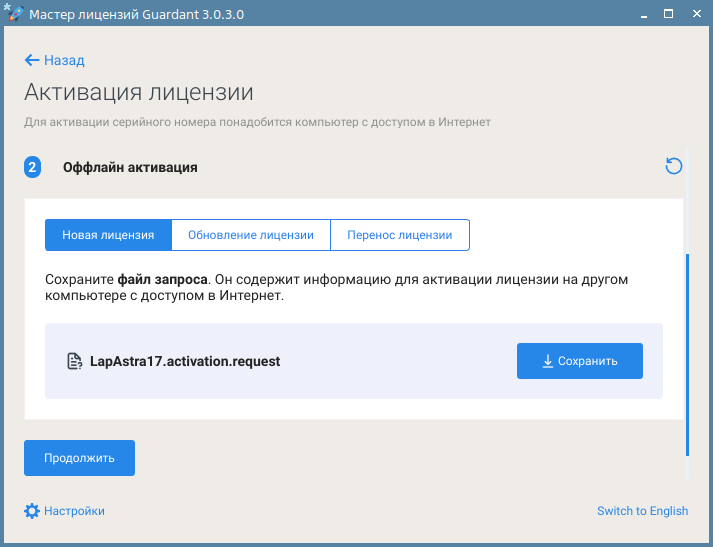Open the Настройки link text
This screenshot has width=713, height=547.
(x=74, y=511)
